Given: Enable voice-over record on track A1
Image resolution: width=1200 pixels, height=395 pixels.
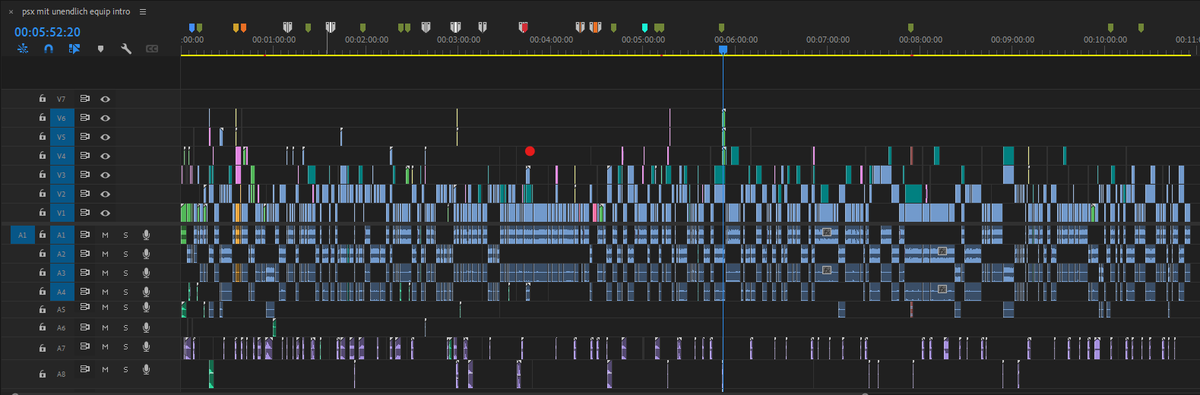Looking at the screenshot, I should coord(146,234).
